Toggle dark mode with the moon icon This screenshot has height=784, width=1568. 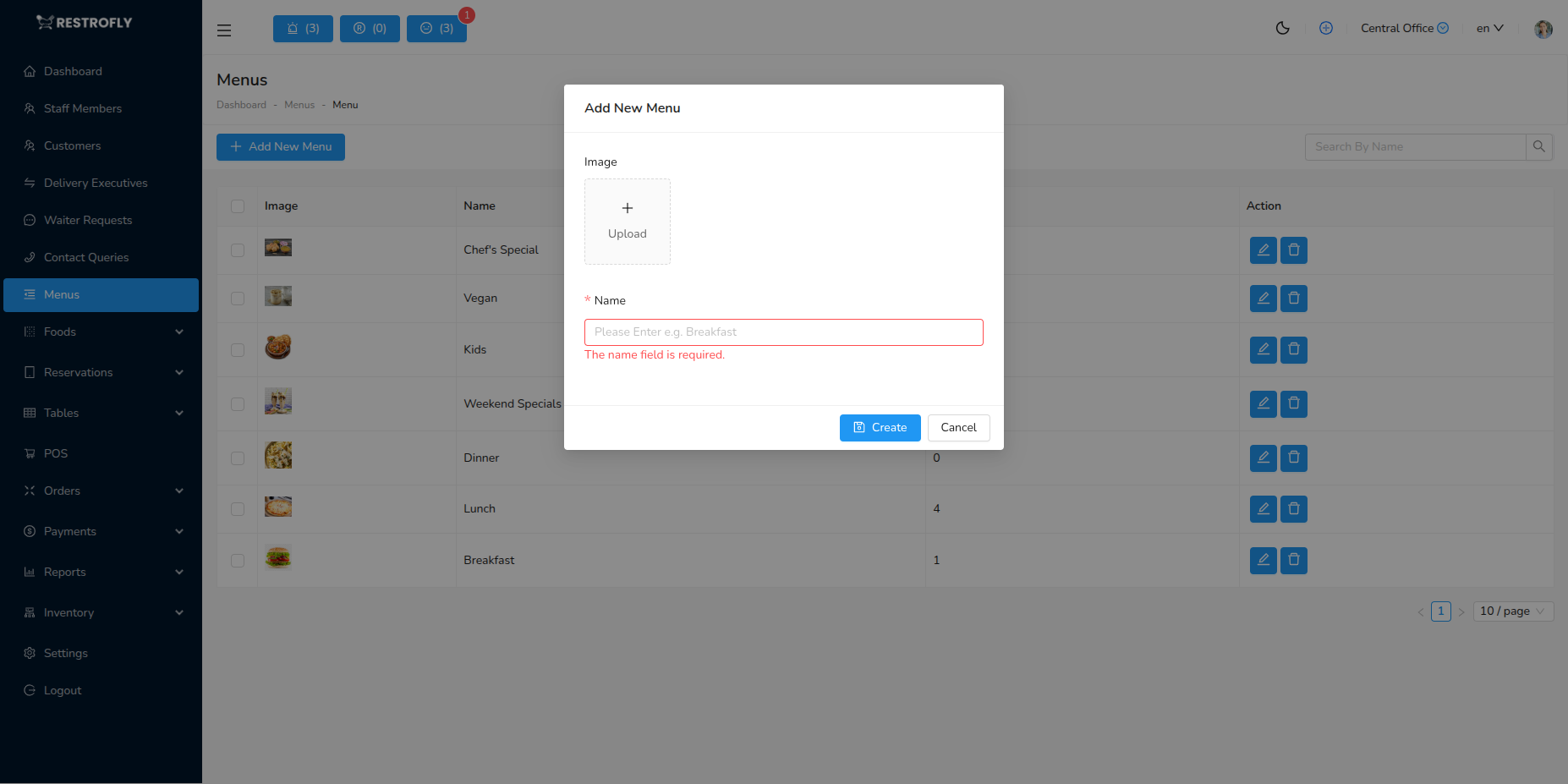coord(1283,28)
